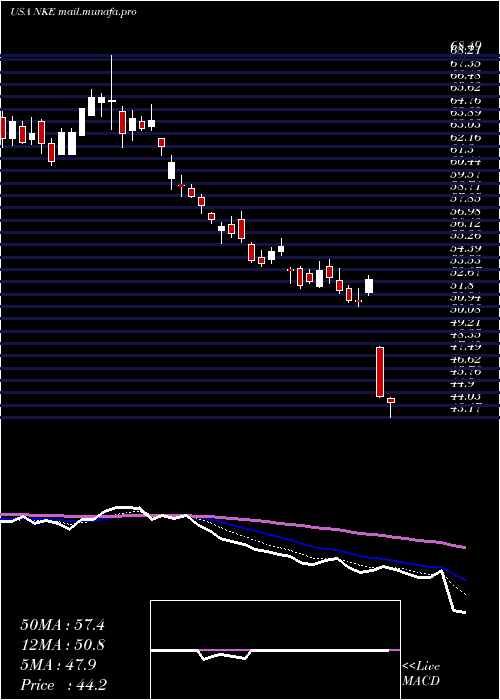Click the 62.16 price axis label

(466, 138)
